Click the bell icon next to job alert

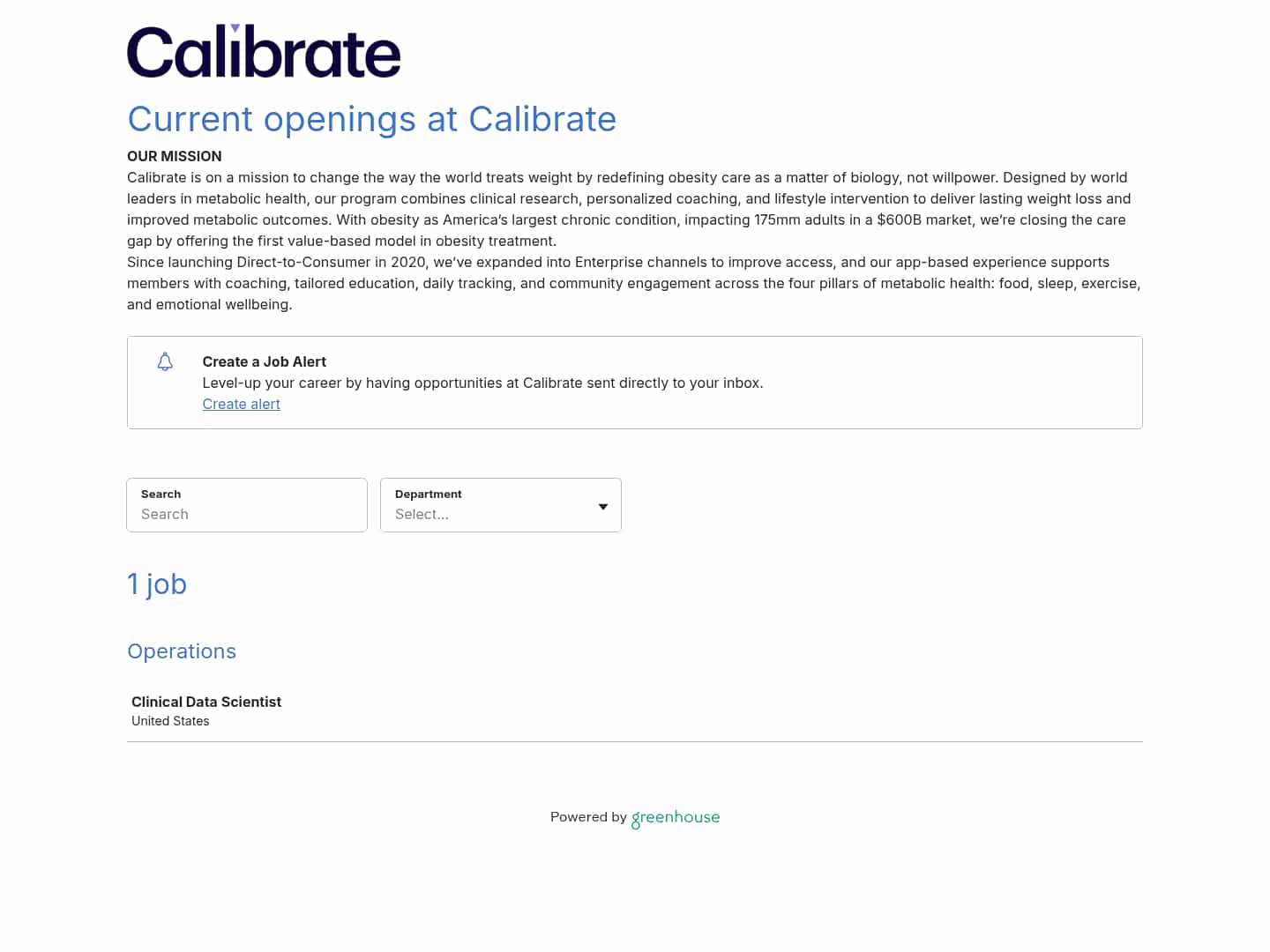pyautogui.click(x=165, y=361)
